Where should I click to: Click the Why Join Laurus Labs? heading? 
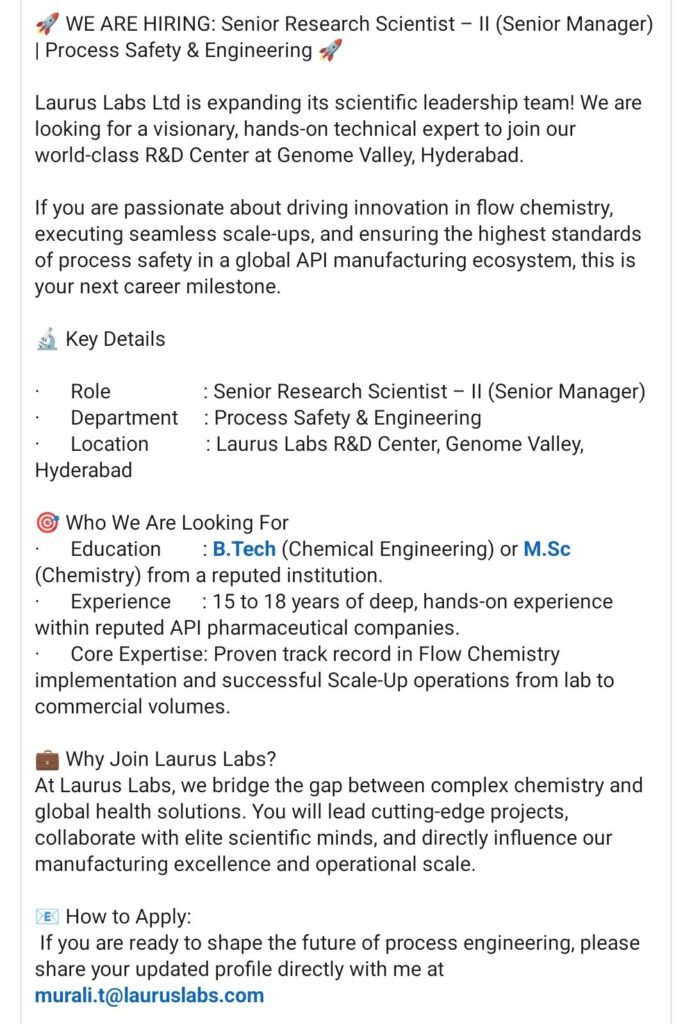(171, 760)
